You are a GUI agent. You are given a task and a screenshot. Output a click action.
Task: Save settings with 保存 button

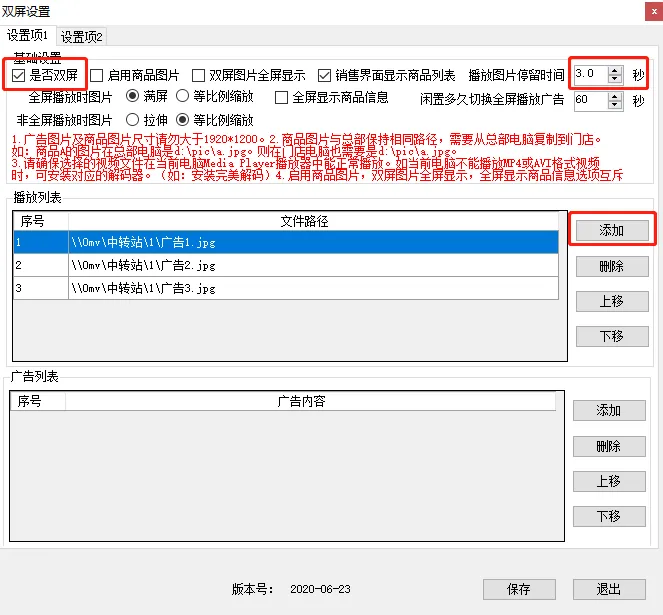519,589
